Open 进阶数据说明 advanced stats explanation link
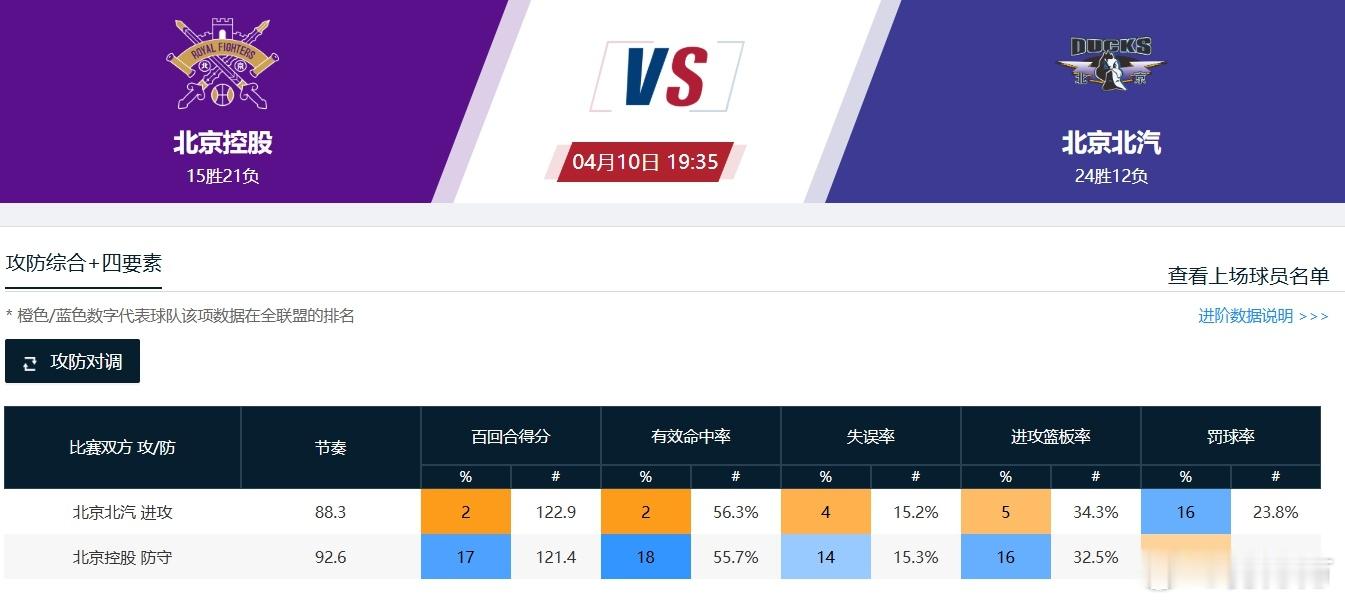 pos(1263,316)
